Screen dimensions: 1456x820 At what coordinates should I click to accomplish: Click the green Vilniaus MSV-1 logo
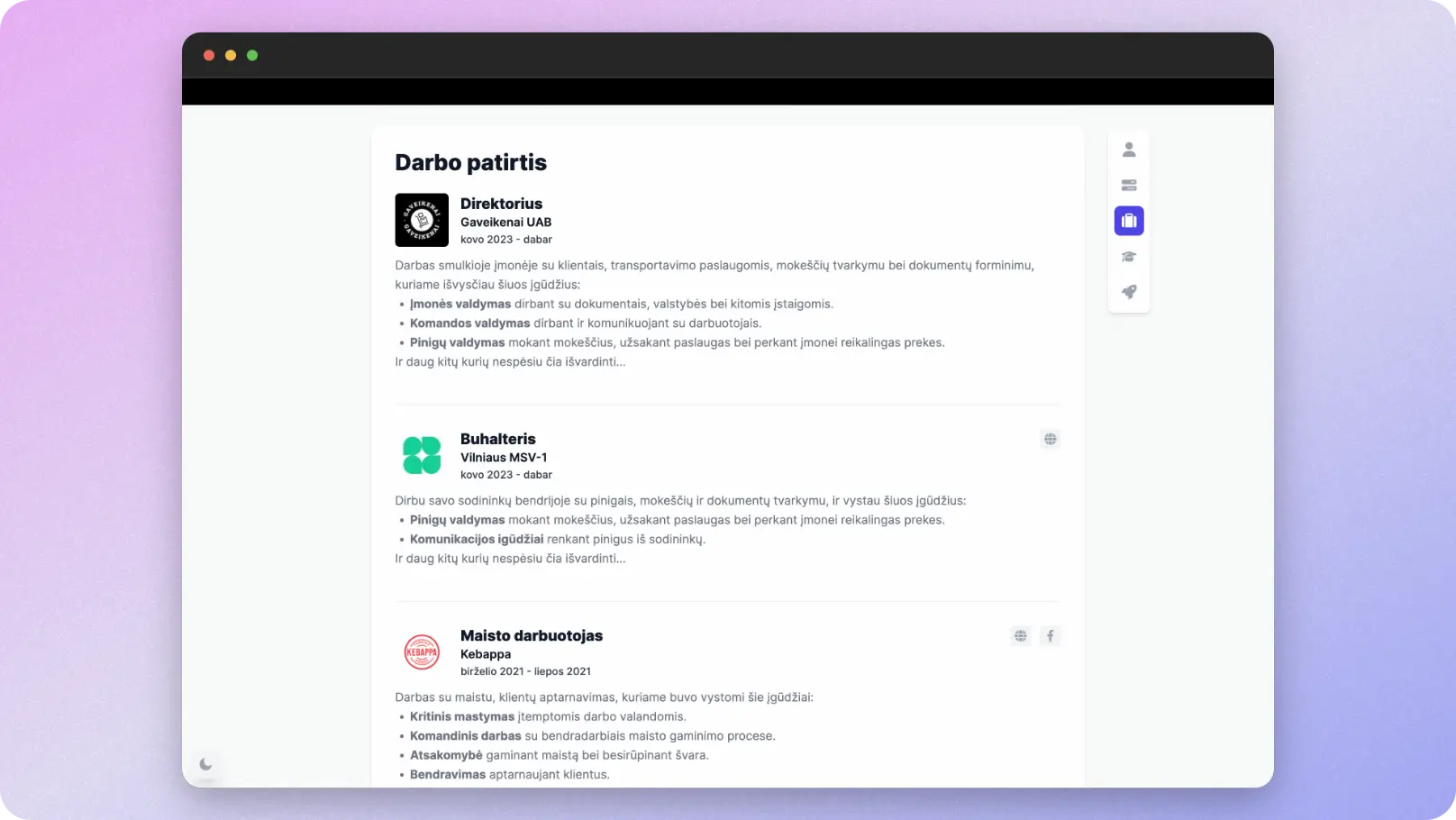[x=422, y=455]
